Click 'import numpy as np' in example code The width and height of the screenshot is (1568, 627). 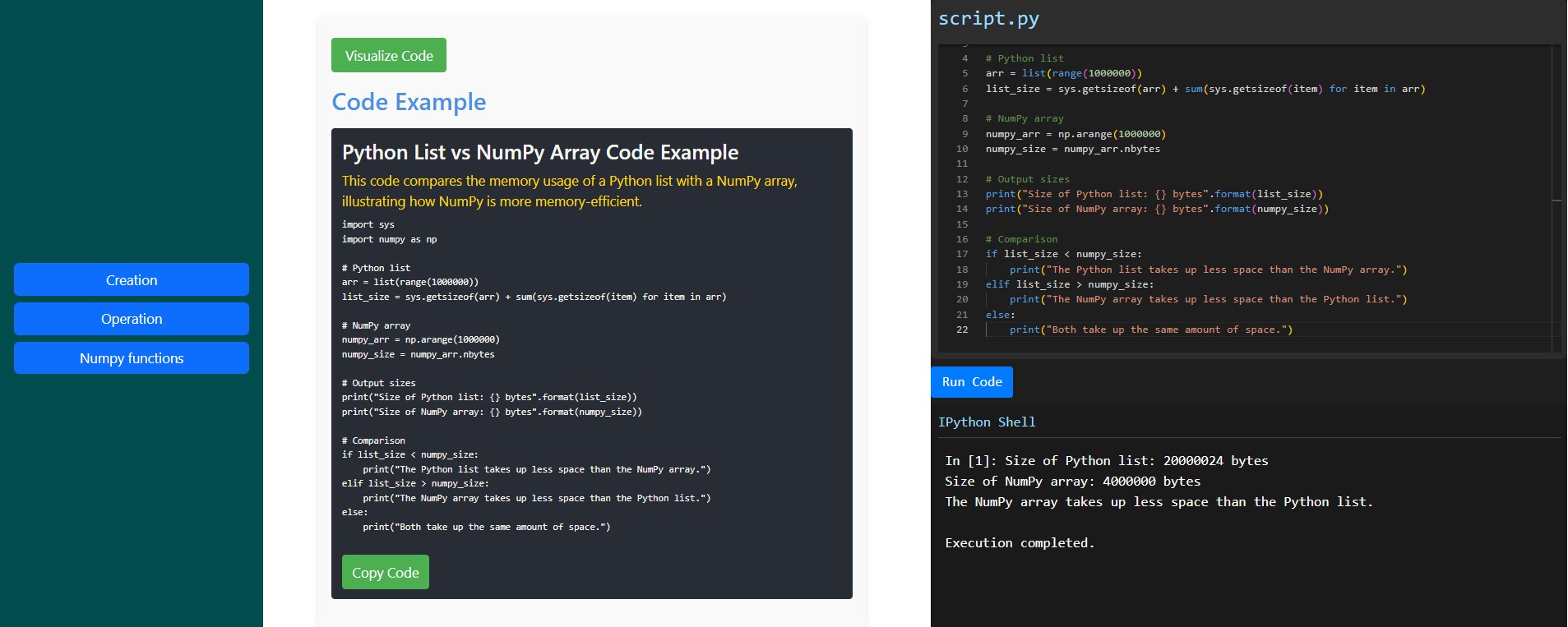pyautogui.click(x=389, y=239)
